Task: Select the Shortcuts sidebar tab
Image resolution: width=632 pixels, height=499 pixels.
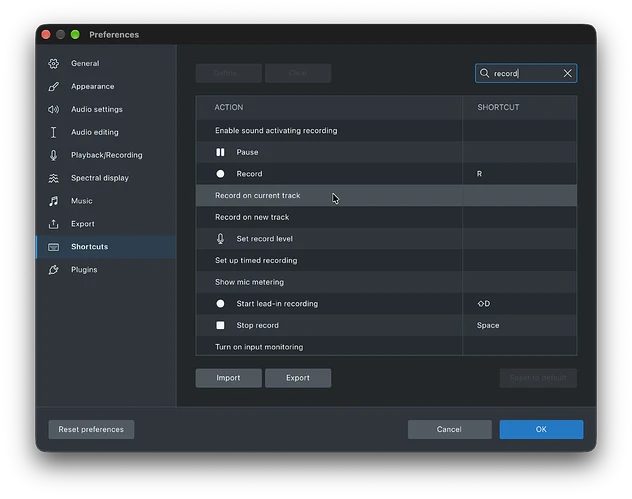Action: click(x=106, y=247)
